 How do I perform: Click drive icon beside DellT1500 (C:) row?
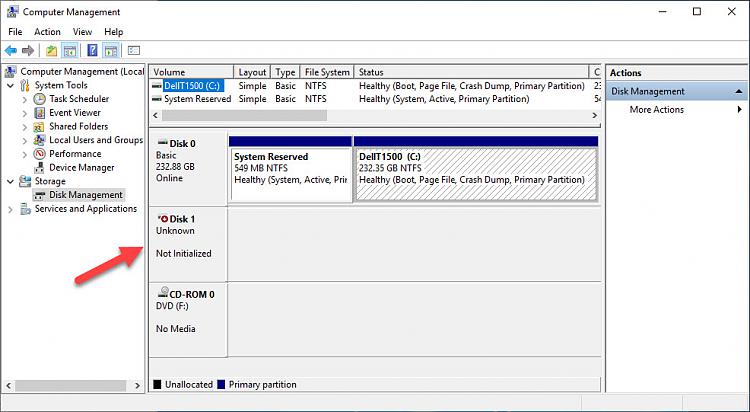click(157, 86)
